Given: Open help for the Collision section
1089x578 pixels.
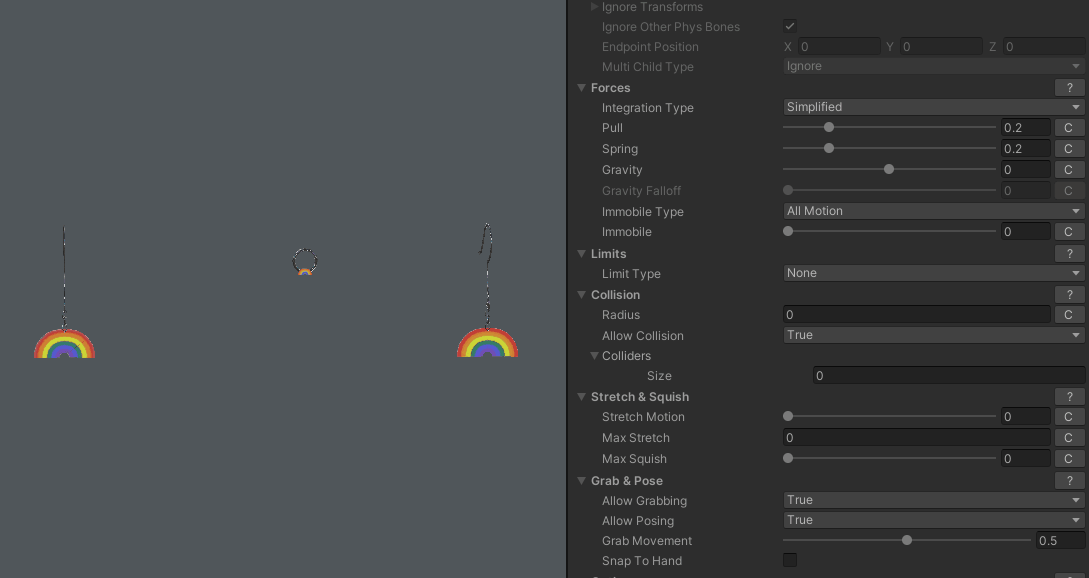Looking at the screenshot, I should point(1069,295).
